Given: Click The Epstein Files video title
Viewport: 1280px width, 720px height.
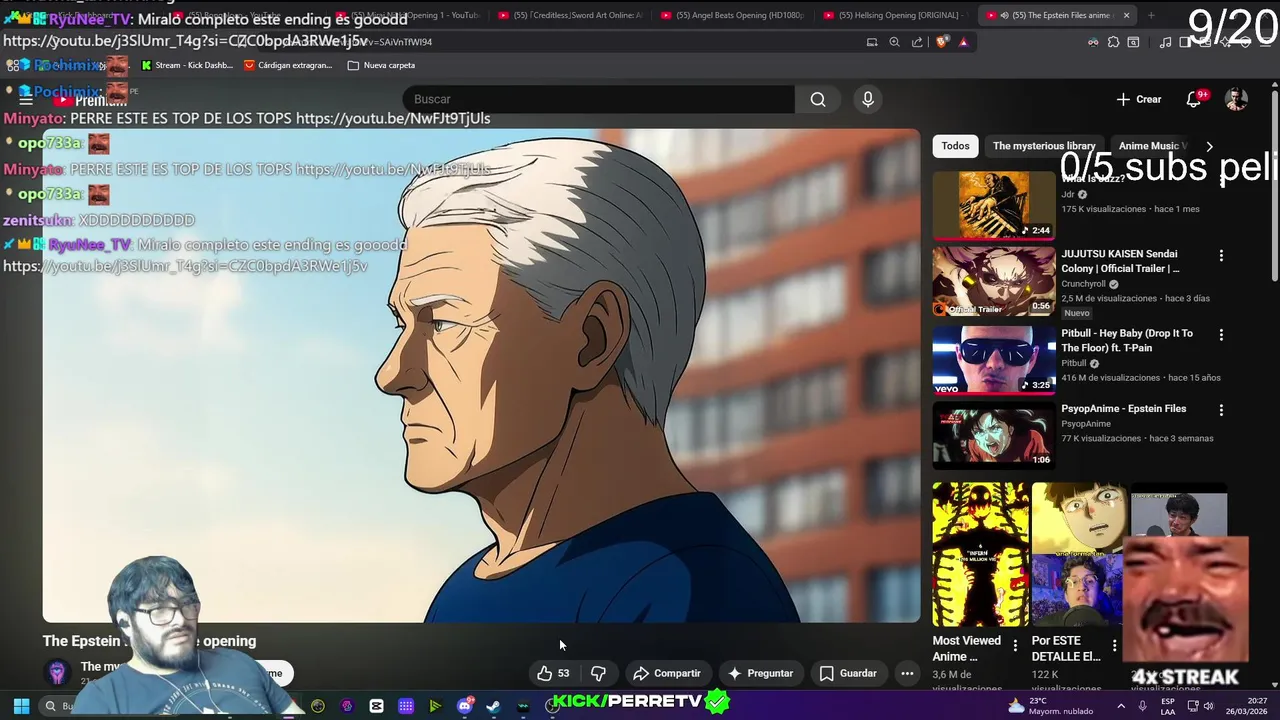Looking at the screenshot, I should (149, 641).
